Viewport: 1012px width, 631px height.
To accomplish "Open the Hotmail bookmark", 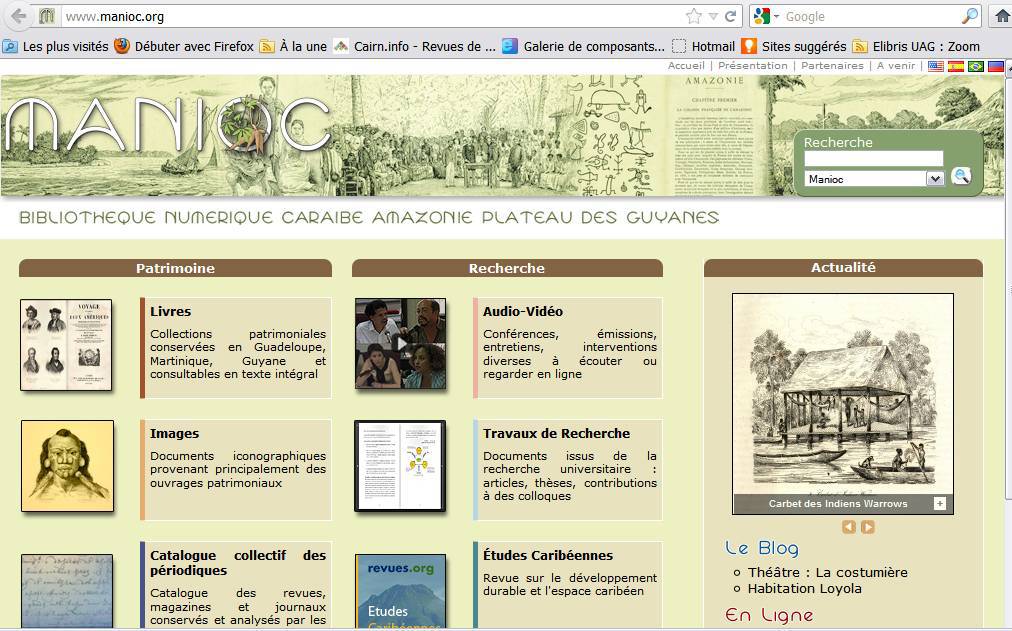I will coord(713,46).
